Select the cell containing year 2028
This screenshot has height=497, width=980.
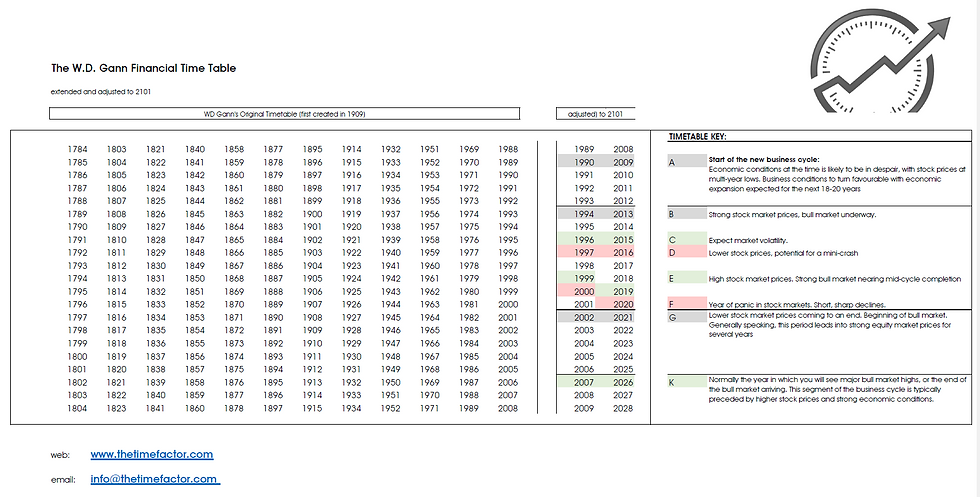click(623, 408)
